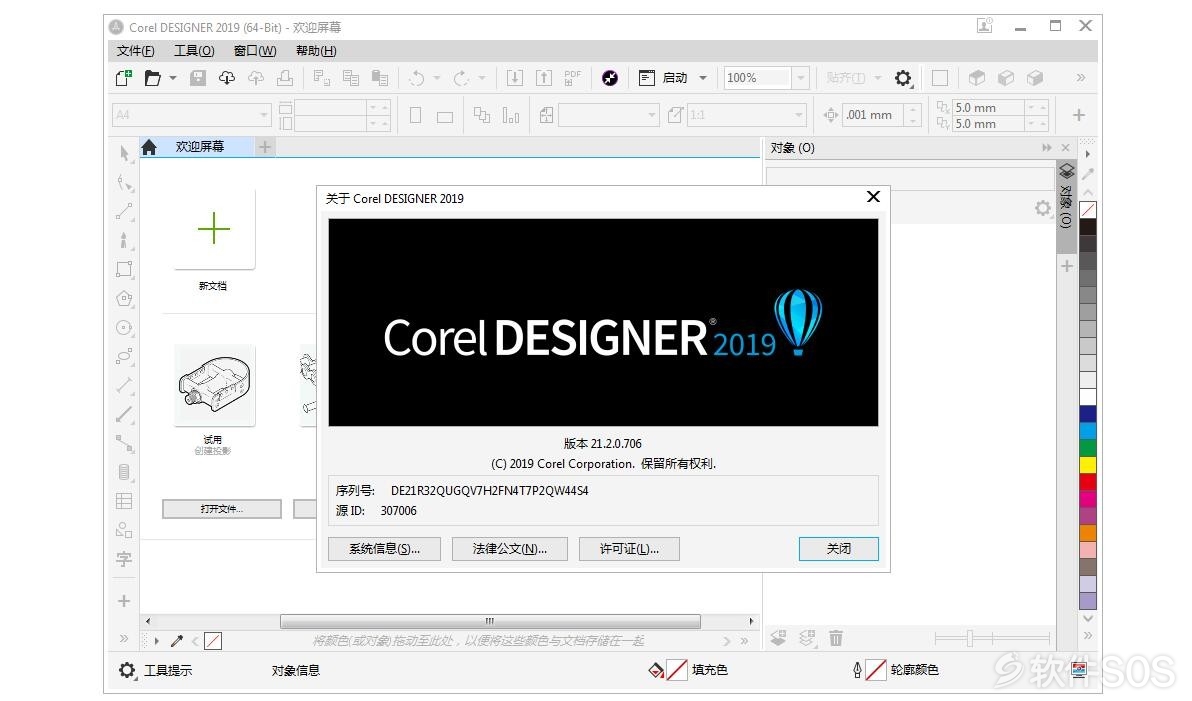Select the Pick tool arrow
The width and height of the screenshot is (1192, 701).
point(125,153)
